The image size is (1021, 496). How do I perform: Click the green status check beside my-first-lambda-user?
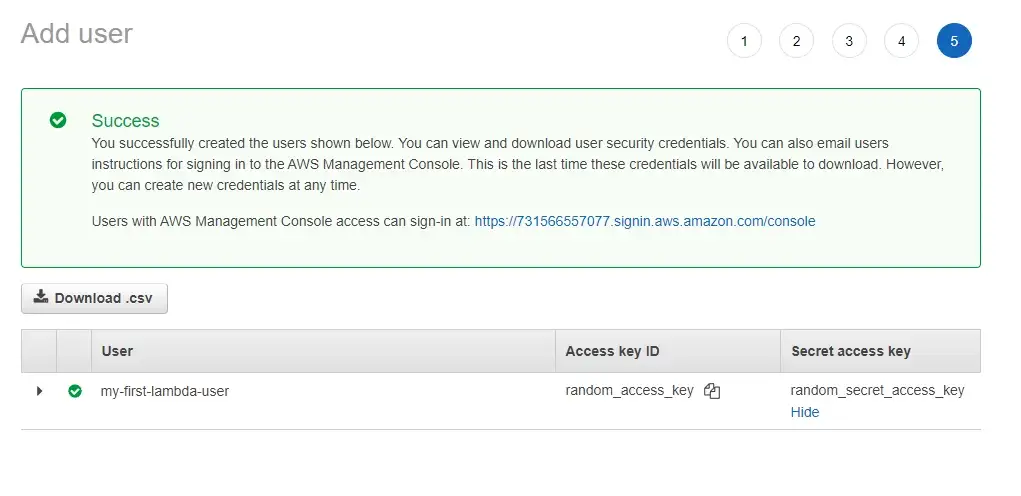point(74,391)
